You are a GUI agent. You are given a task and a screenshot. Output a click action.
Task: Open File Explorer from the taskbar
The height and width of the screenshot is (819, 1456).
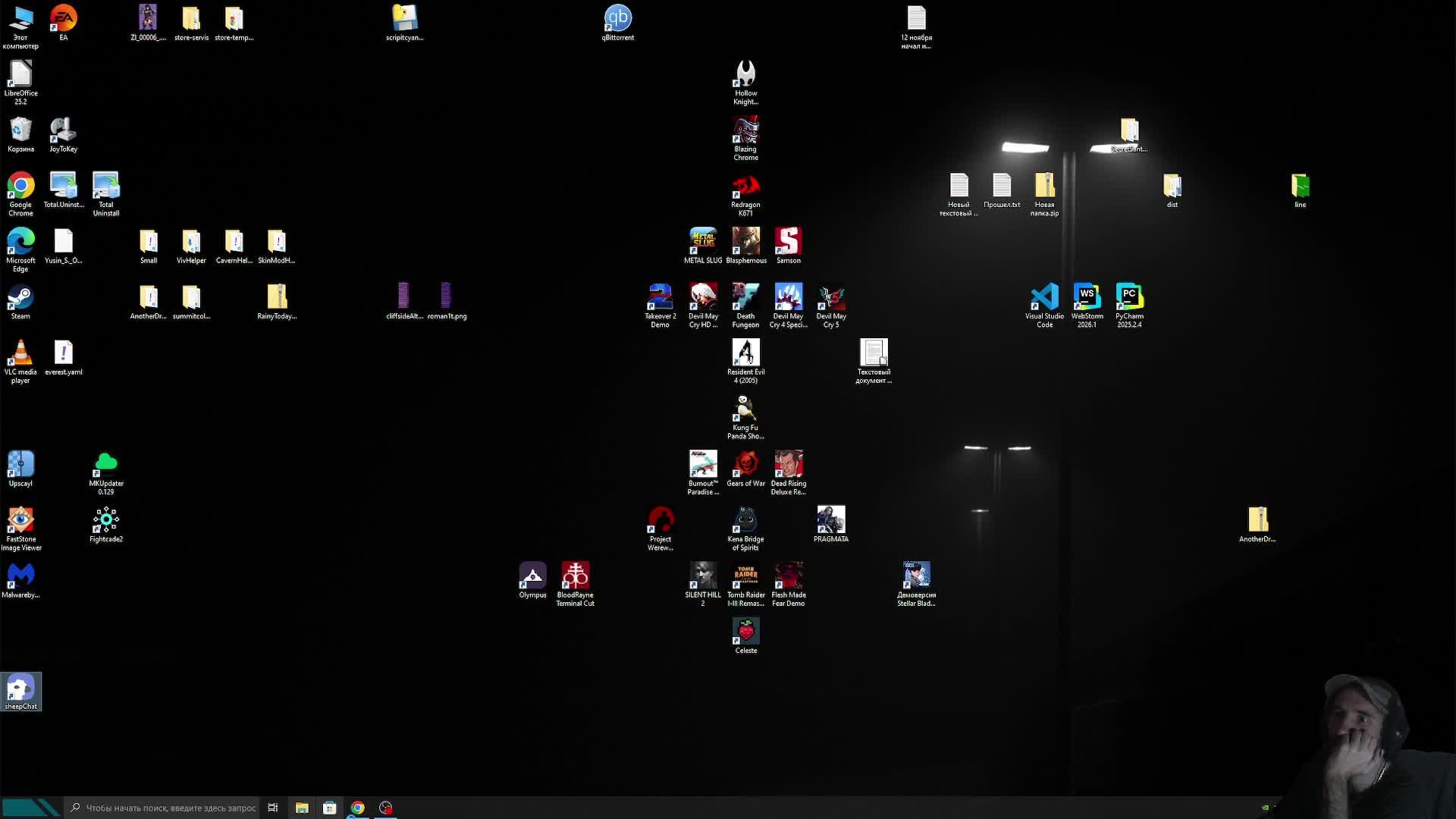point(301,808)
